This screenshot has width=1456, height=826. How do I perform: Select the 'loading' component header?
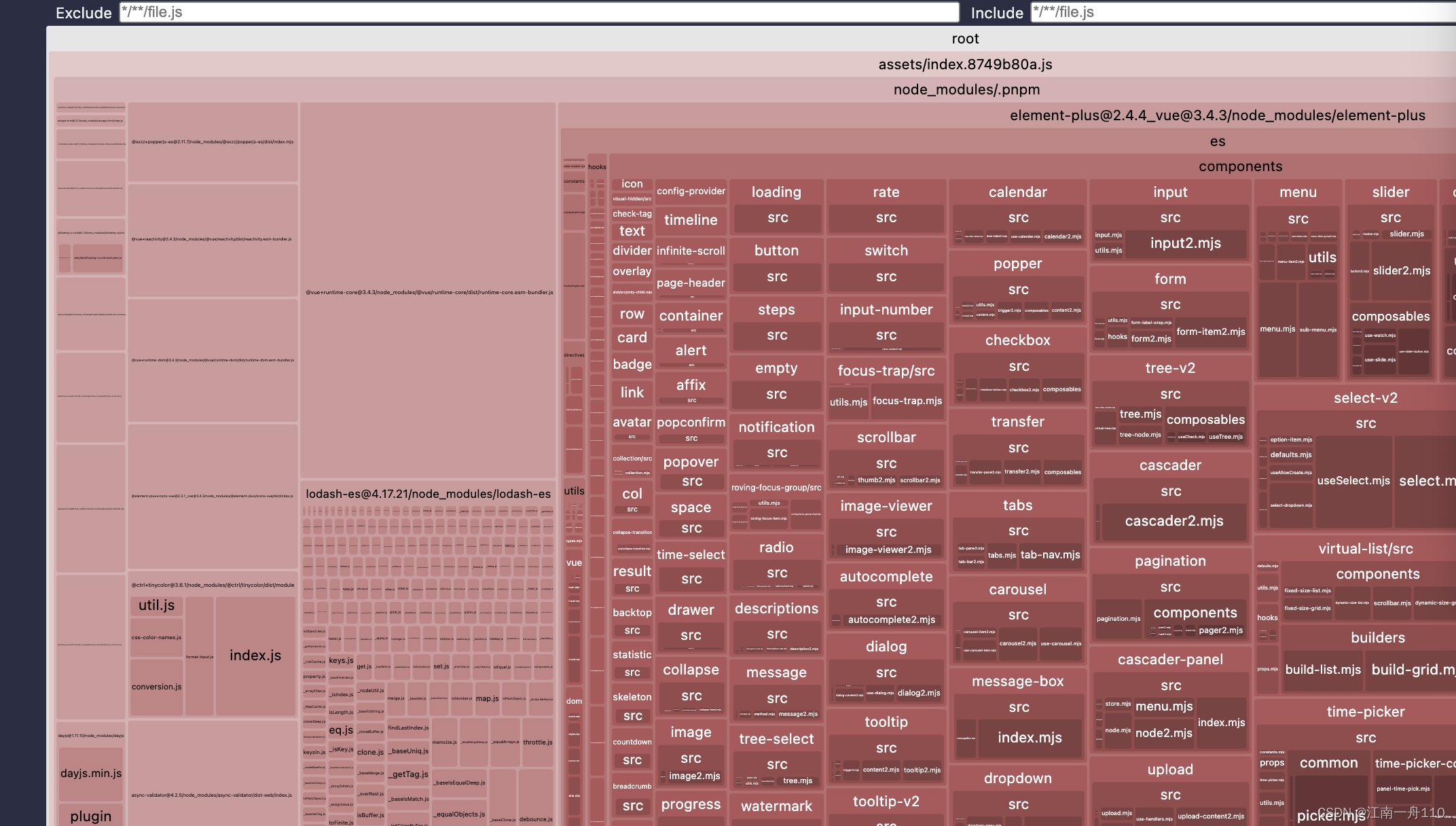[x=776, y=192]
